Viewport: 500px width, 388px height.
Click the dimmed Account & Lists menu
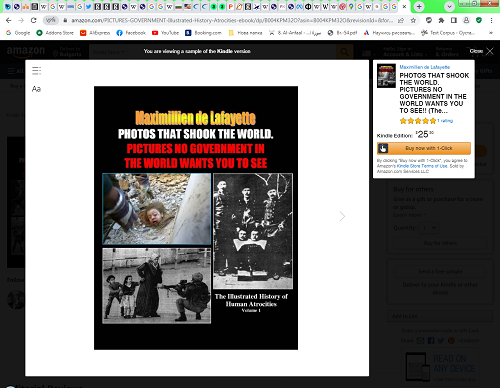point(405,52)
